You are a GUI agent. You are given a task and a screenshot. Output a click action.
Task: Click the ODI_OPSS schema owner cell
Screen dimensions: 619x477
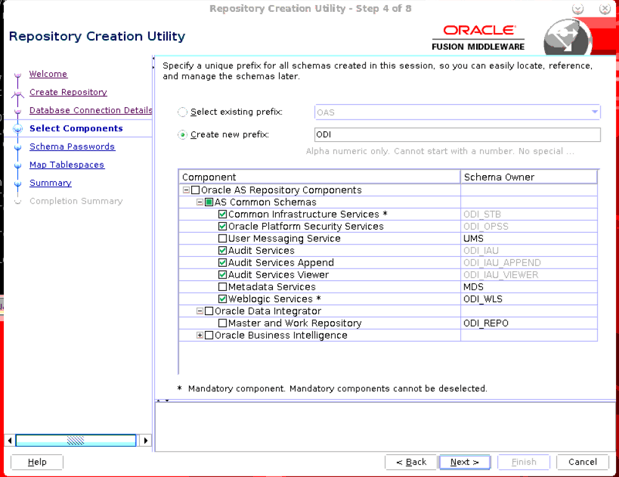pos(529,227)
